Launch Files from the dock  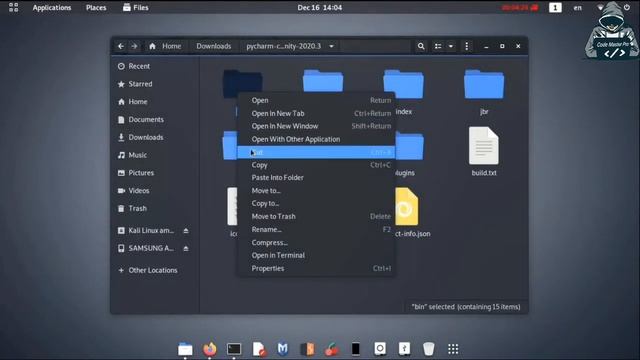point(185,349)
